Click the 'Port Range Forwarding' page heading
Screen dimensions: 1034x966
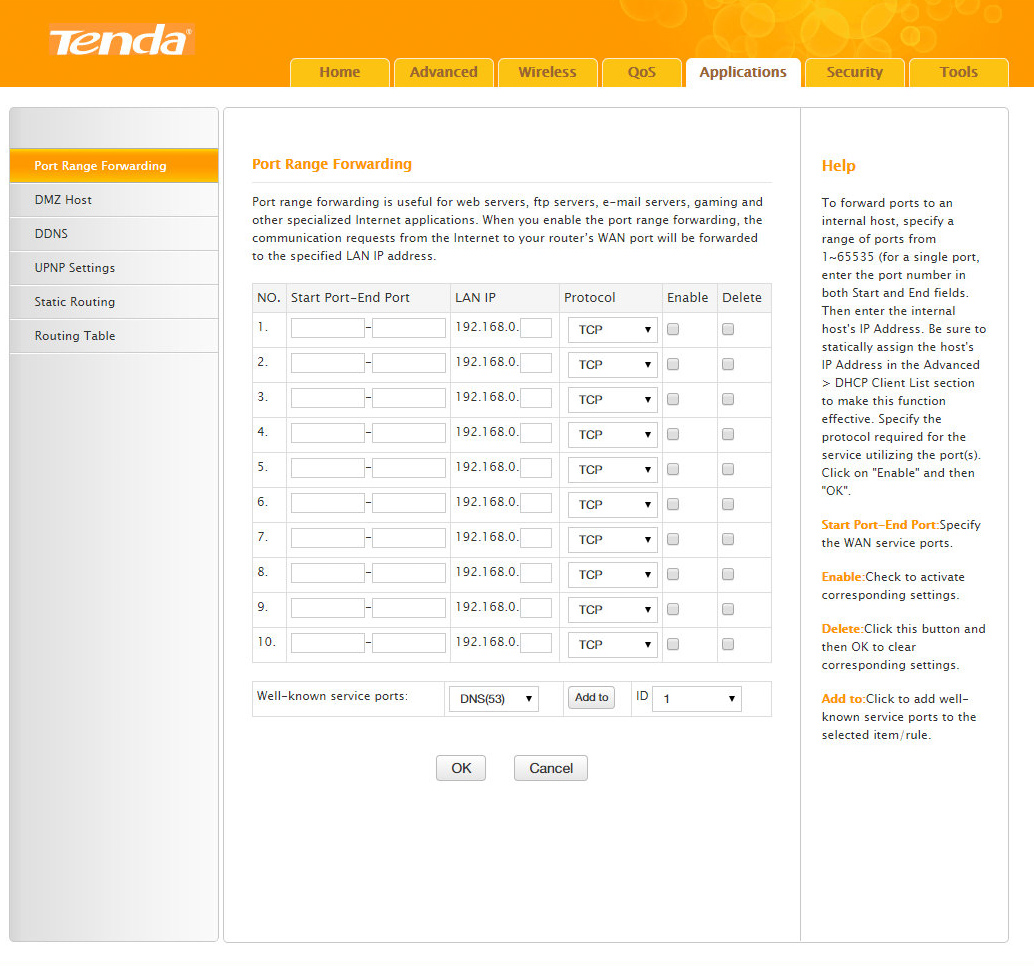pos(332,164)
